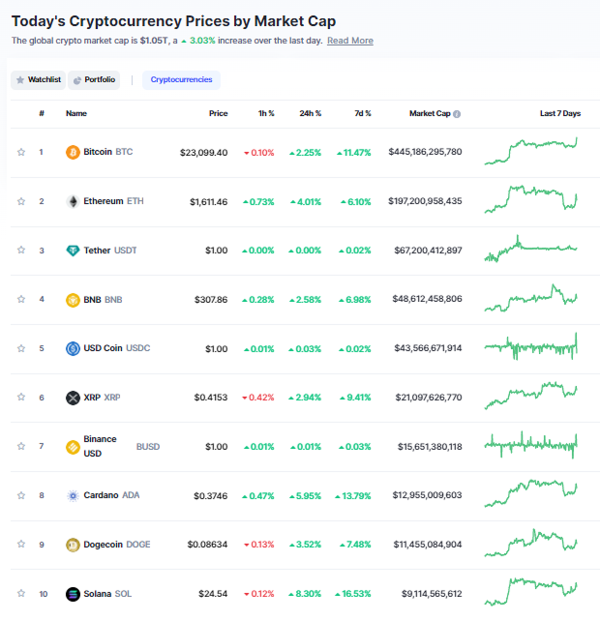The width and height of the screenshot is (600, 621).
Task: Open the Watchlist button
Action: pyautogui.click(x=38, y=80)
